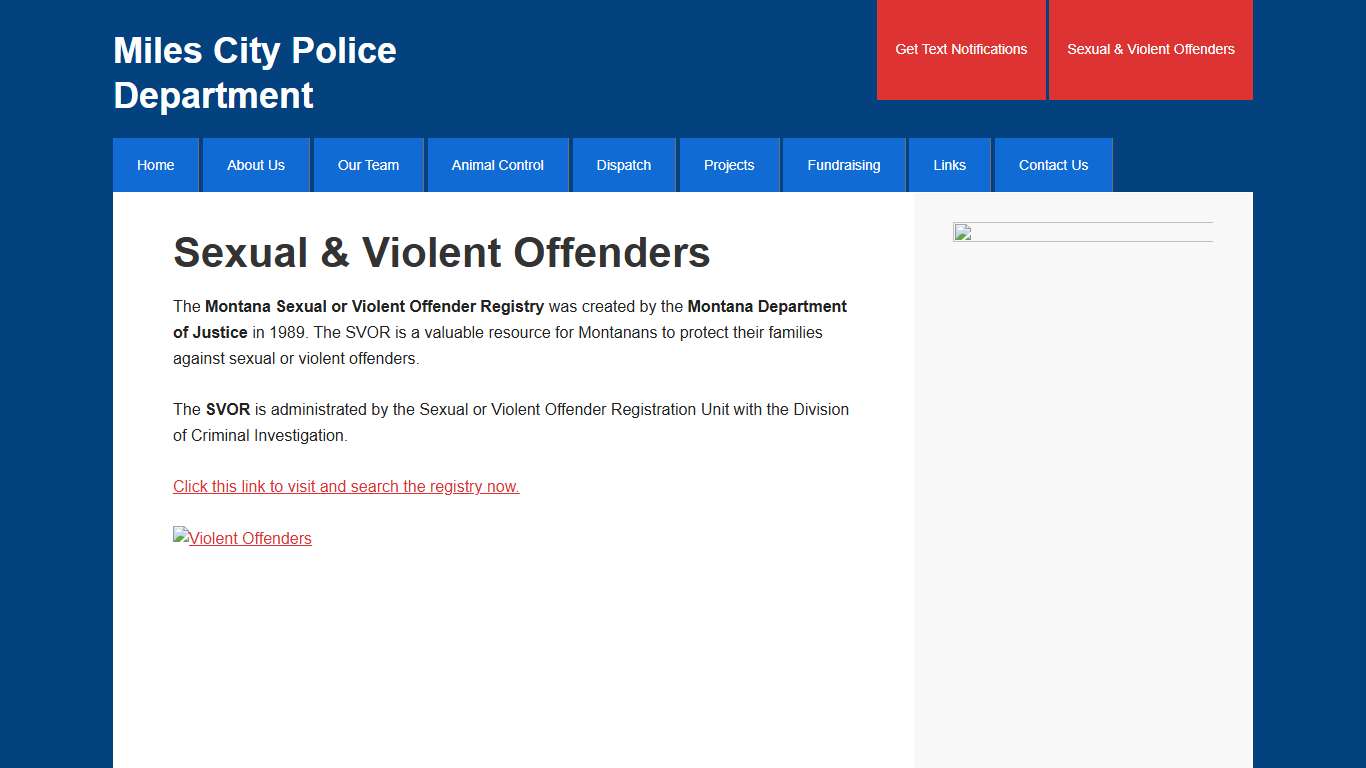Click the broken image icon in the sidebar
This screenshot has height=768, width=1366.
tap(961, 233)
